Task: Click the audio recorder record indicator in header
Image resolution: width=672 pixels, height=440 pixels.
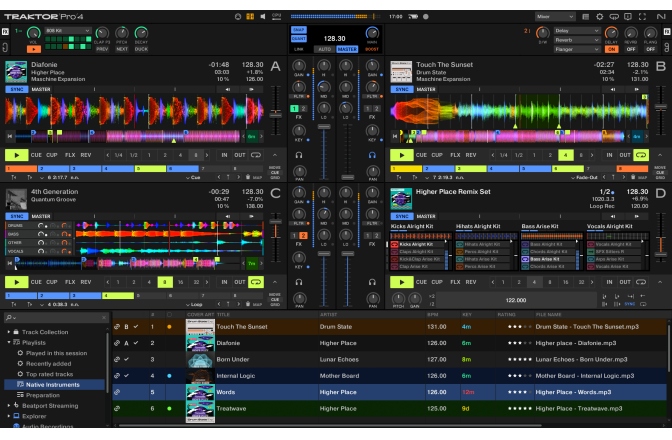Action: tap(426, 17)
